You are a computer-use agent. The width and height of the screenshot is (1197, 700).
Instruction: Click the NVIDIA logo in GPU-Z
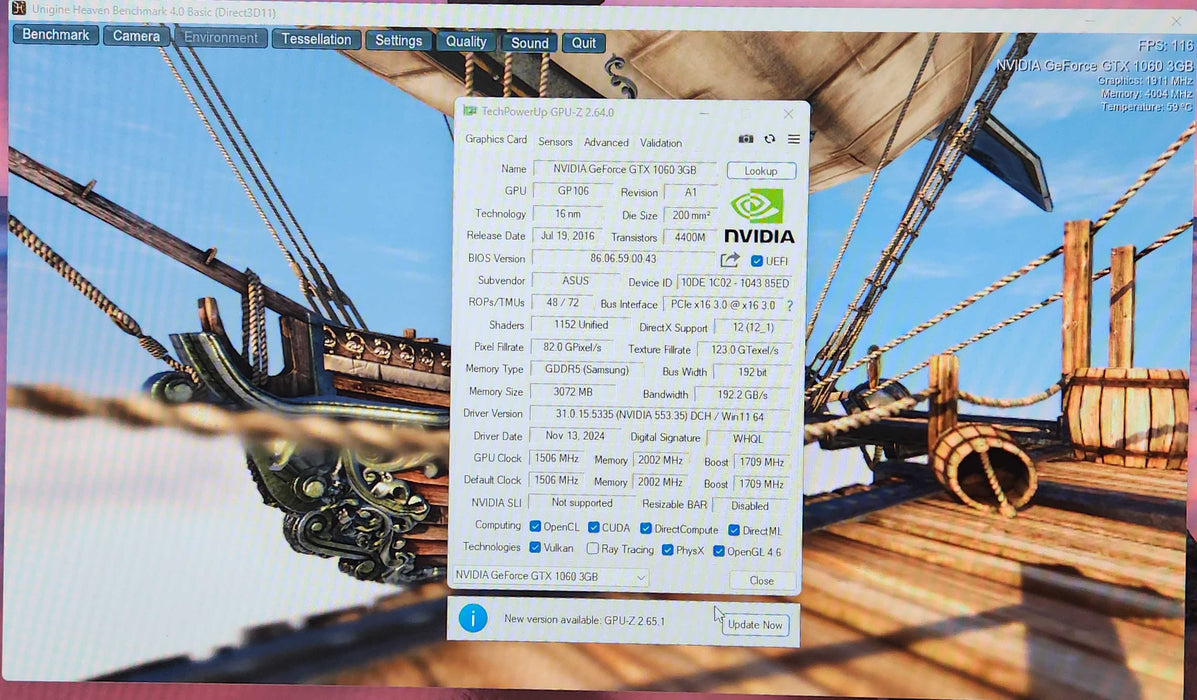tap(758, 216)
